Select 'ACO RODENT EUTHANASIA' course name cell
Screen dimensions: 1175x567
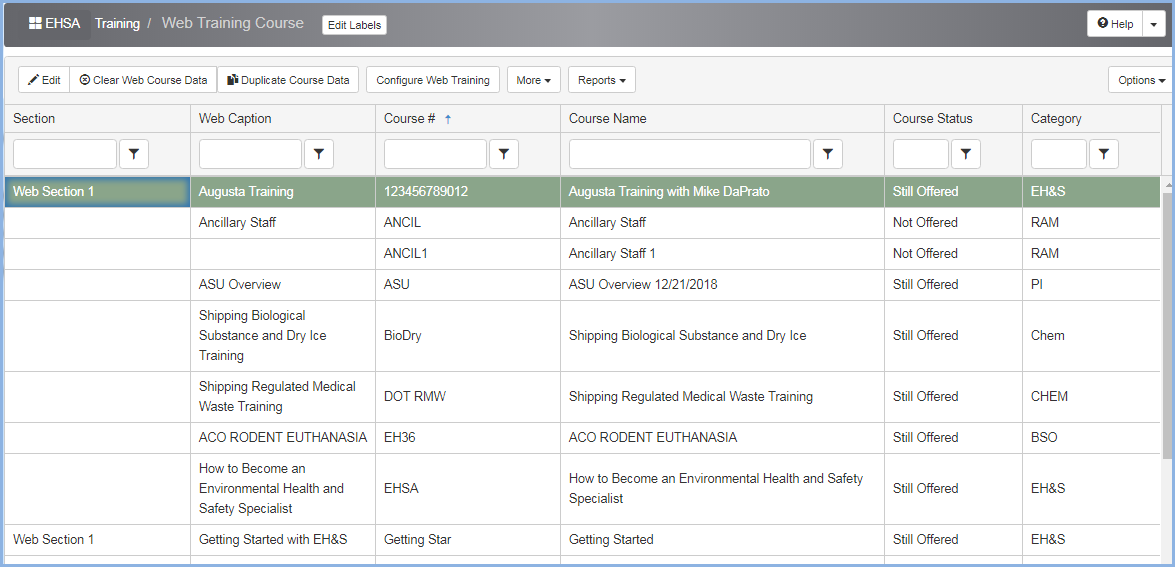point(722,437)
